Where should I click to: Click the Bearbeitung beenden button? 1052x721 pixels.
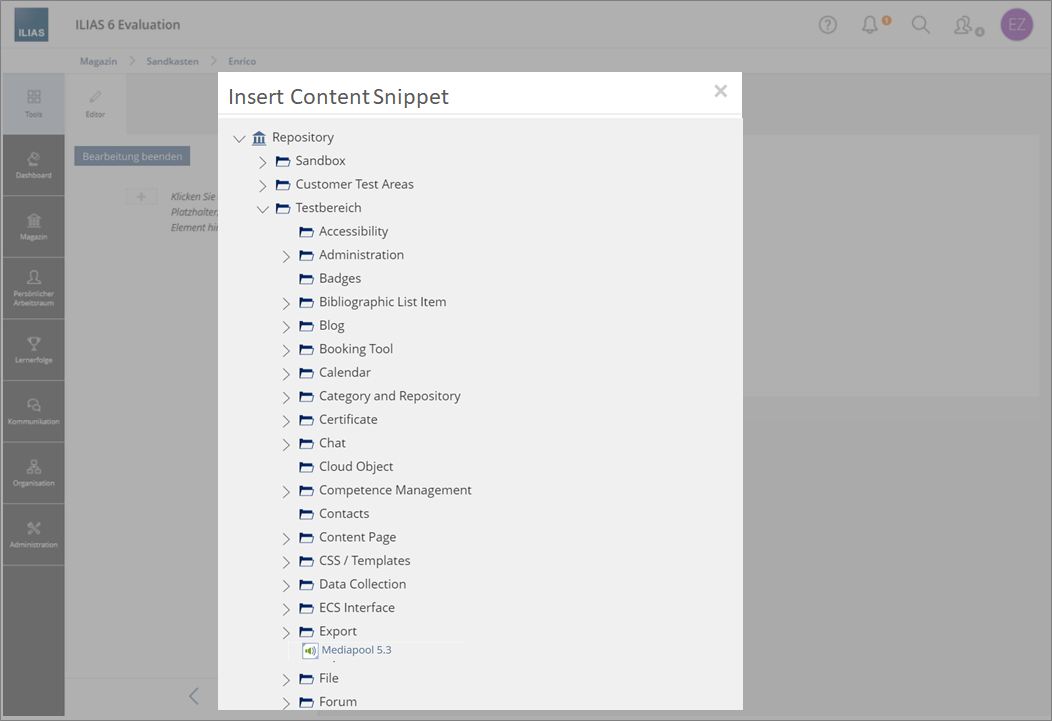pos(132,157)
